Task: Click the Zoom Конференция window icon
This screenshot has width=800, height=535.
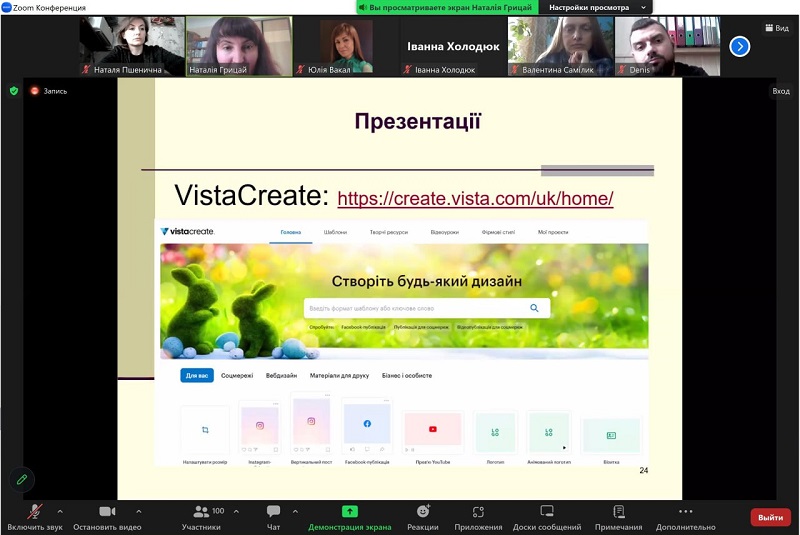Action: [x=7, y=7]
